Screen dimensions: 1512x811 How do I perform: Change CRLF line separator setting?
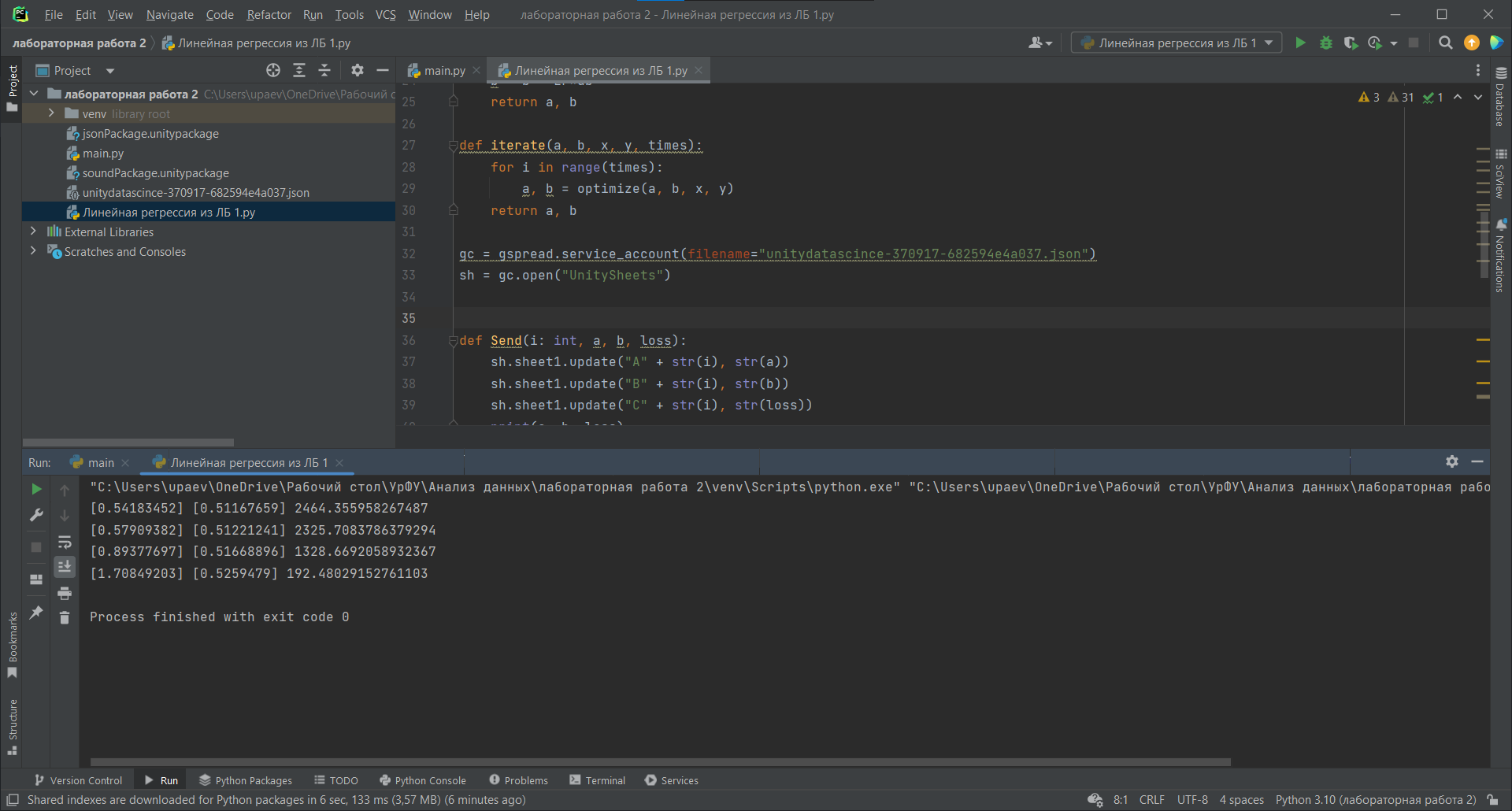(x=1151, y=800)
